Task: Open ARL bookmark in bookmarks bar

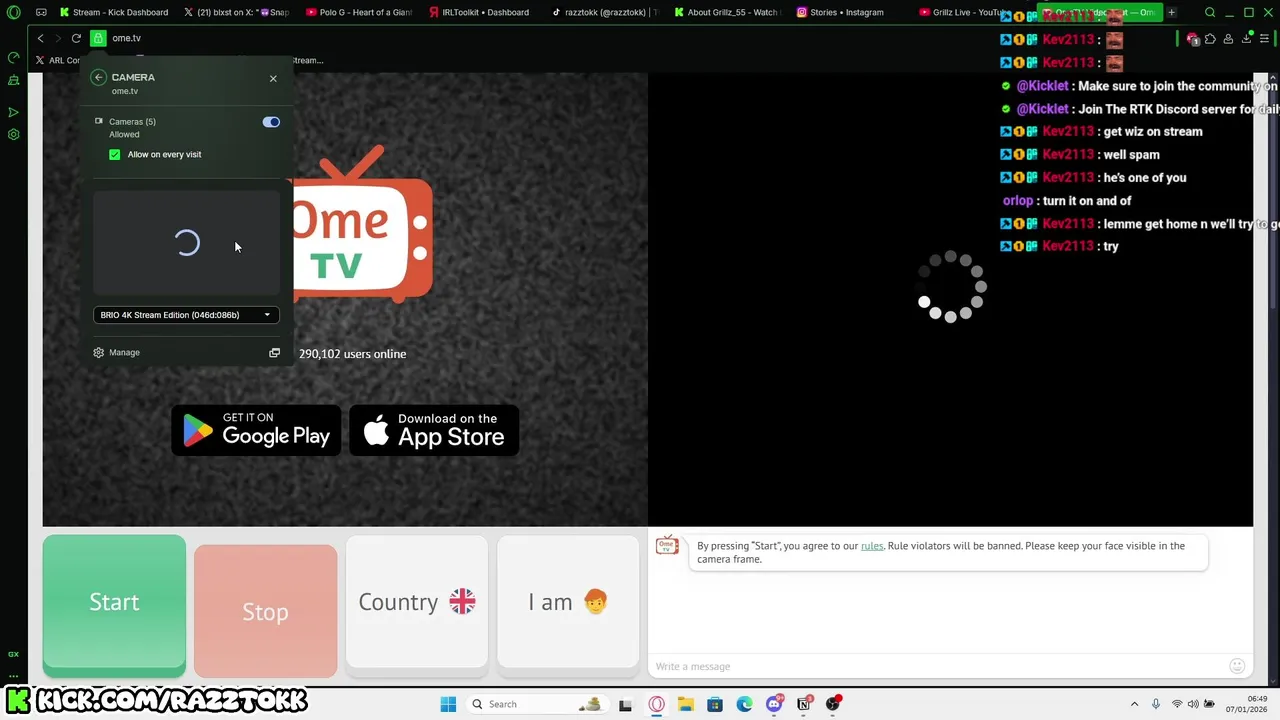Action: point(57,60)
